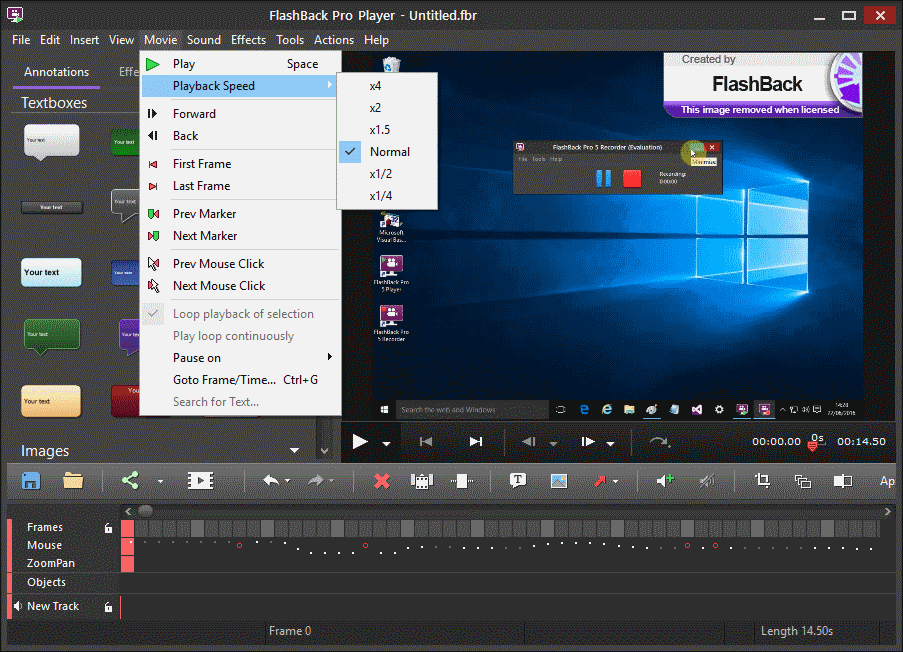
Task: Select Normal playback speed
Action: click(387, 152)
